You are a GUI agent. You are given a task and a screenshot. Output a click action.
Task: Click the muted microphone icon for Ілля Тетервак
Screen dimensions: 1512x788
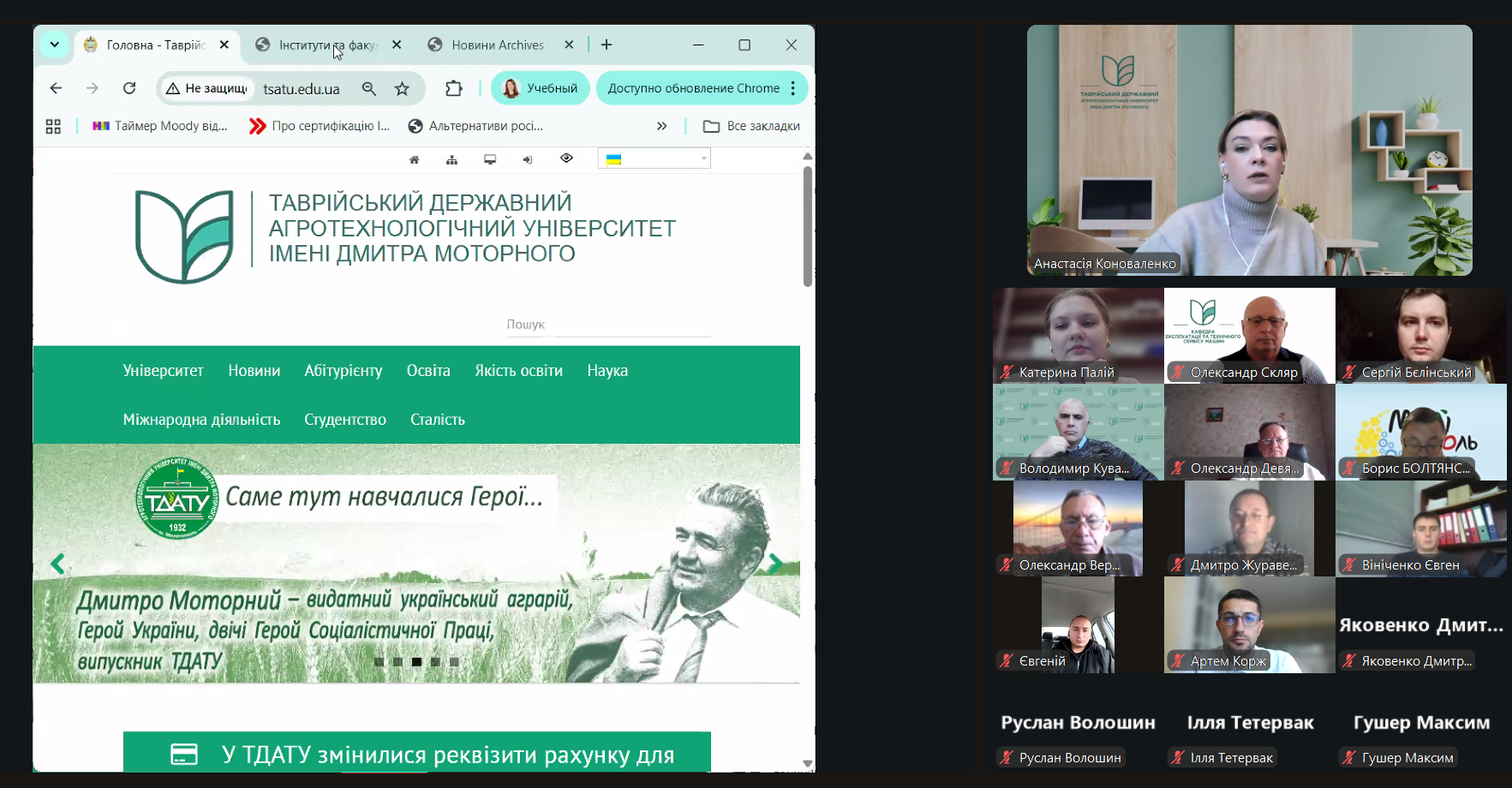(x=1178, y=758)
